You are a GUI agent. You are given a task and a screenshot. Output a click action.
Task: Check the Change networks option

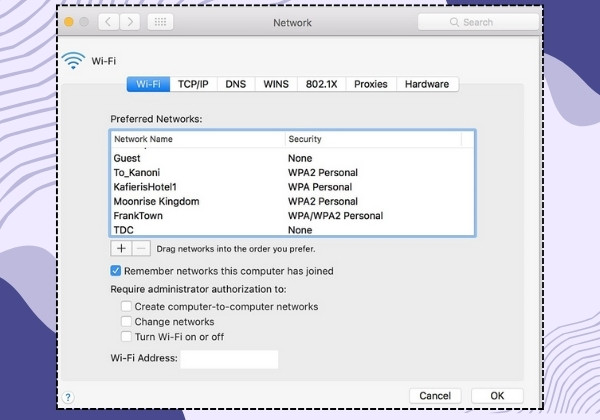click(126, 321)
